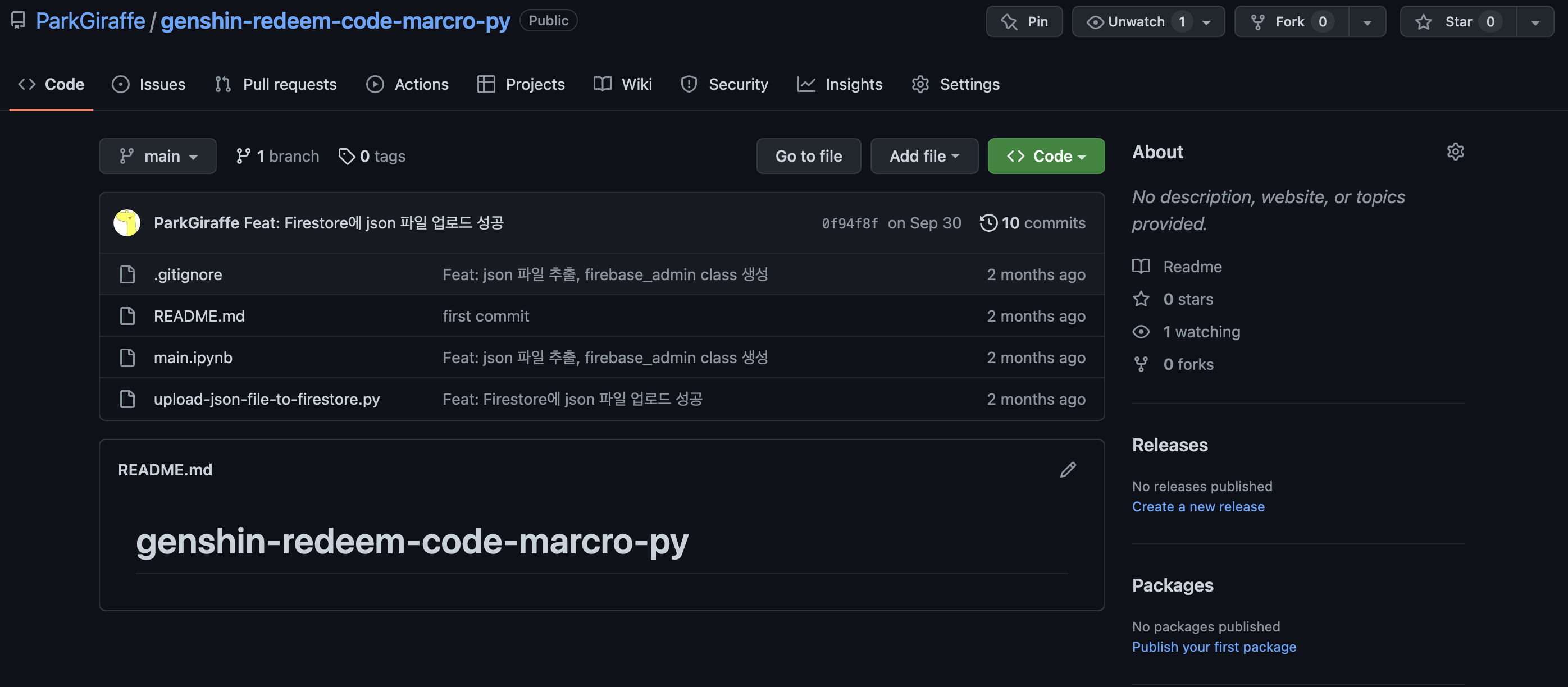
Task: Click the Pin repository button
Action: [1024, 22]
